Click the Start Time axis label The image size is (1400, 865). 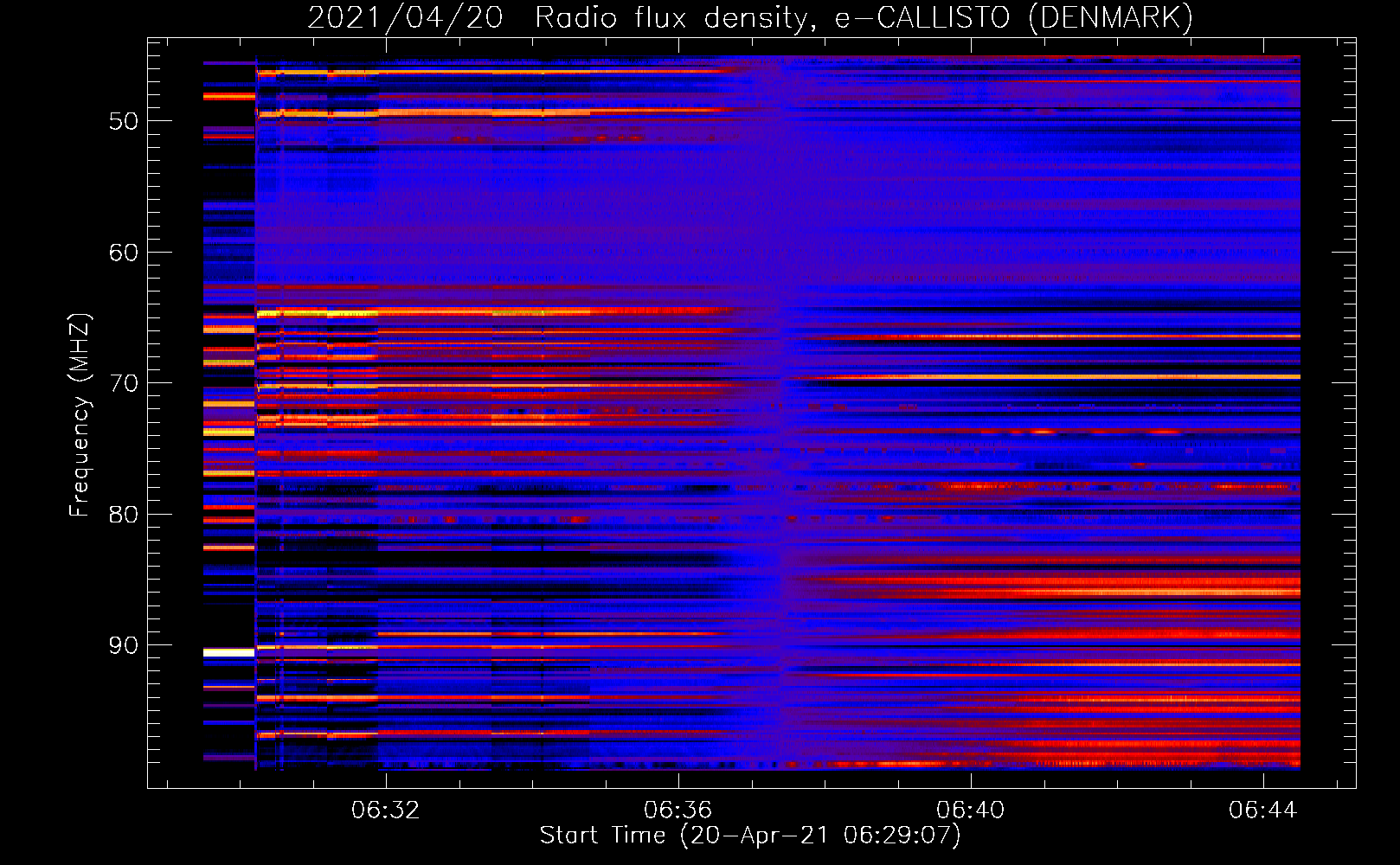(750, 836)
